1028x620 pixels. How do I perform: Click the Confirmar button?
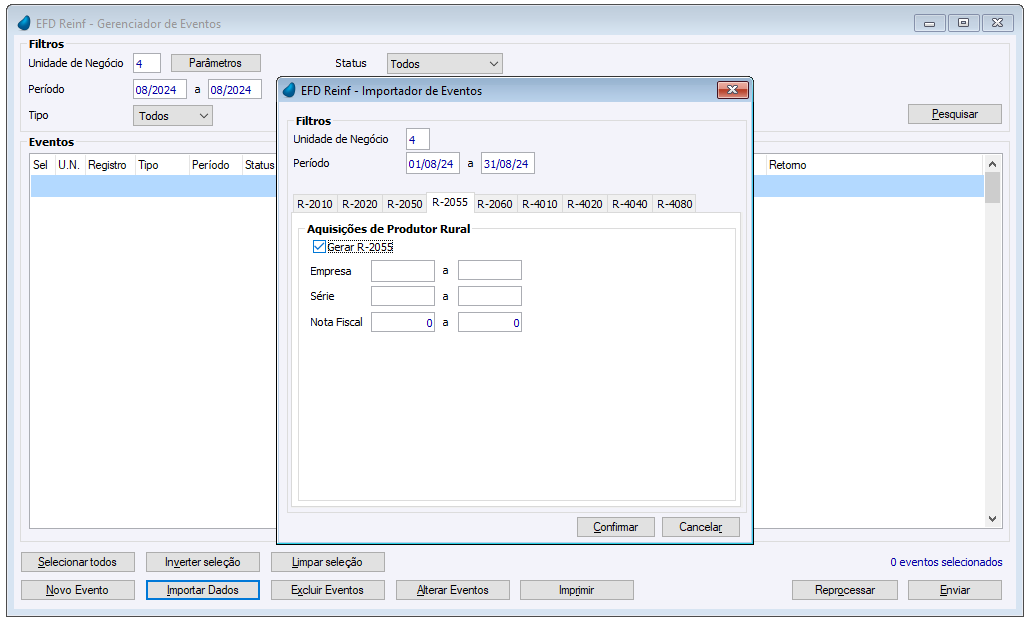[616, 527]
